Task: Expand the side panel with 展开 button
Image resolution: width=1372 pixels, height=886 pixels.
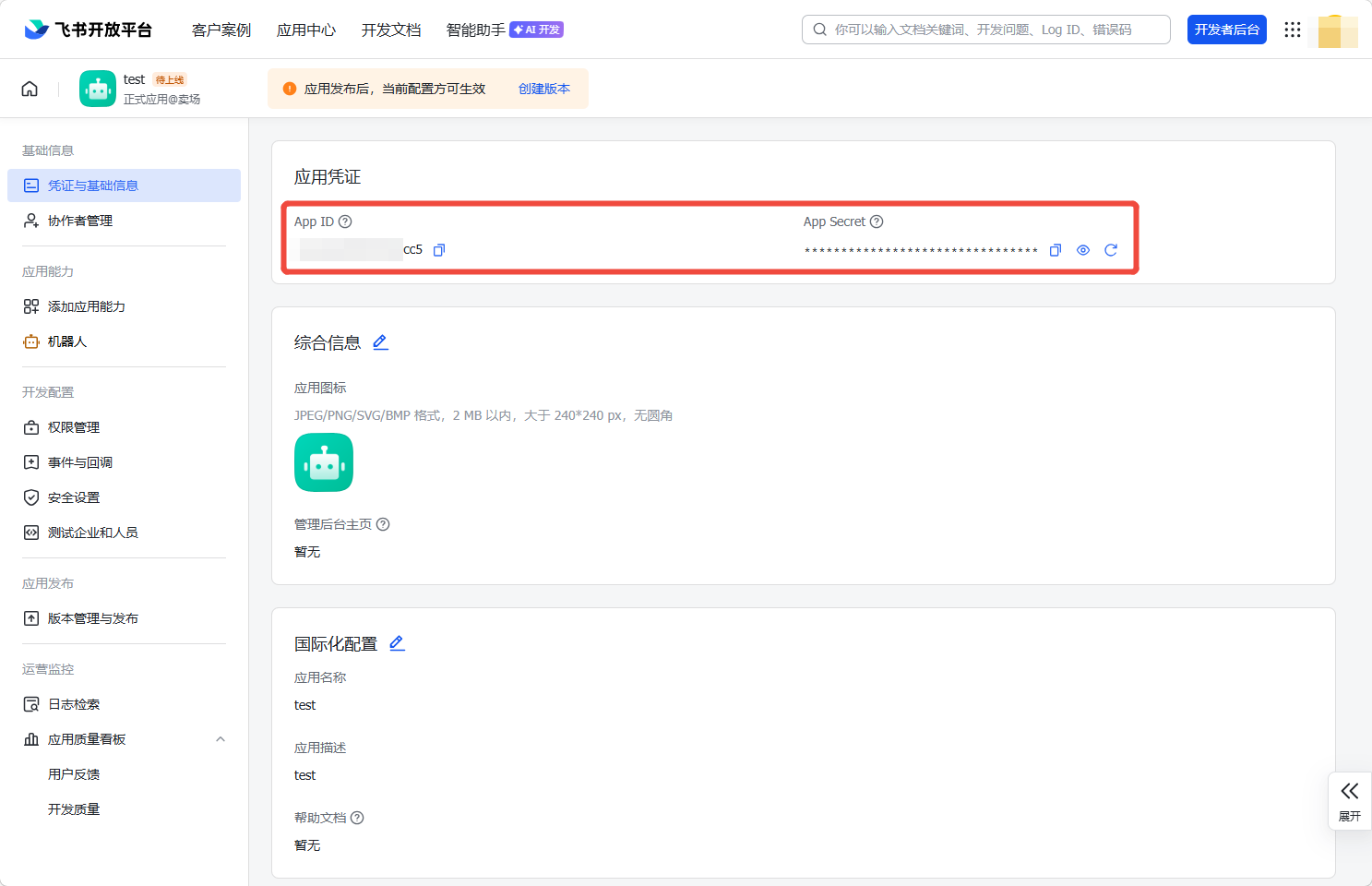Action: 1349,801
